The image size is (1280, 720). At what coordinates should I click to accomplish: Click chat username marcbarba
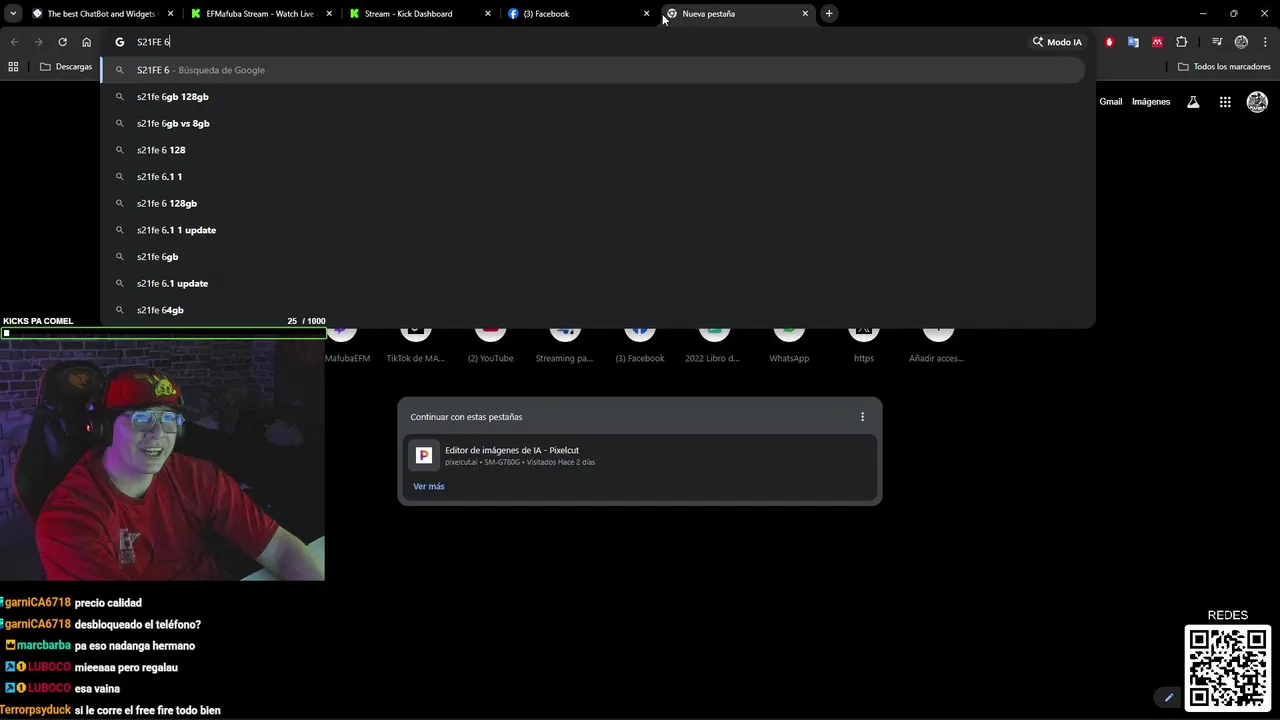click(x=43, y=646)
